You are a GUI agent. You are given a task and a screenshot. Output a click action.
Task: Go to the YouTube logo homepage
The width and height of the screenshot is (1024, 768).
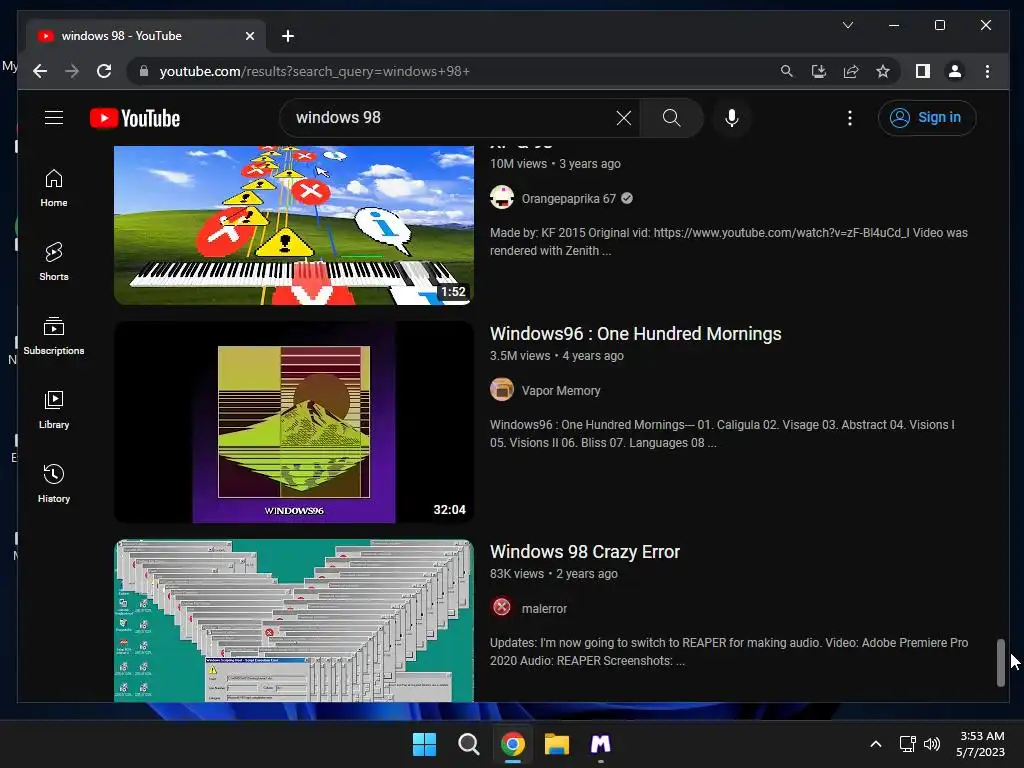(x=135, y=118)
